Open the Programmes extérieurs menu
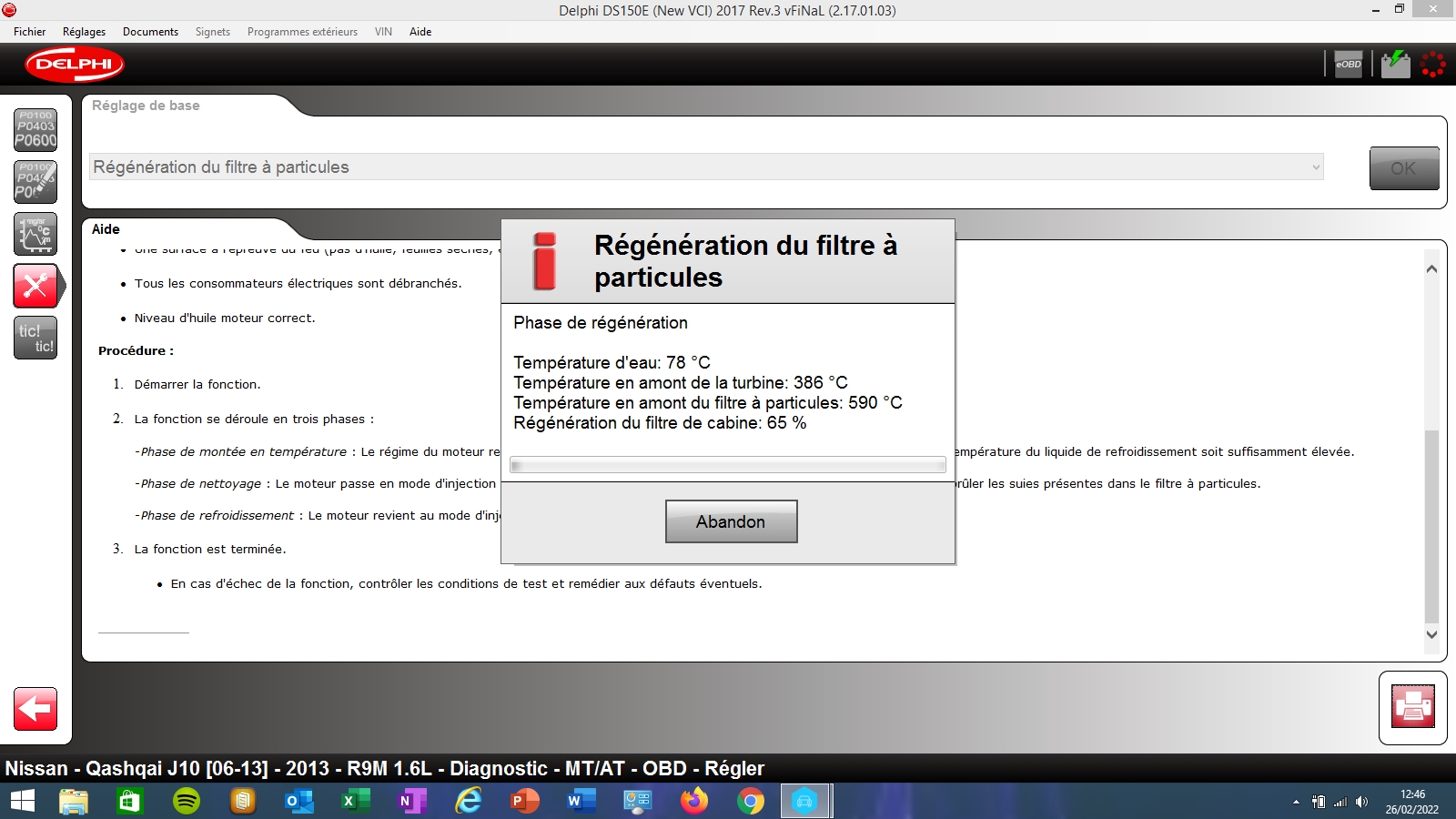This screenshot has height=819, width=1456. click(302, 32)
